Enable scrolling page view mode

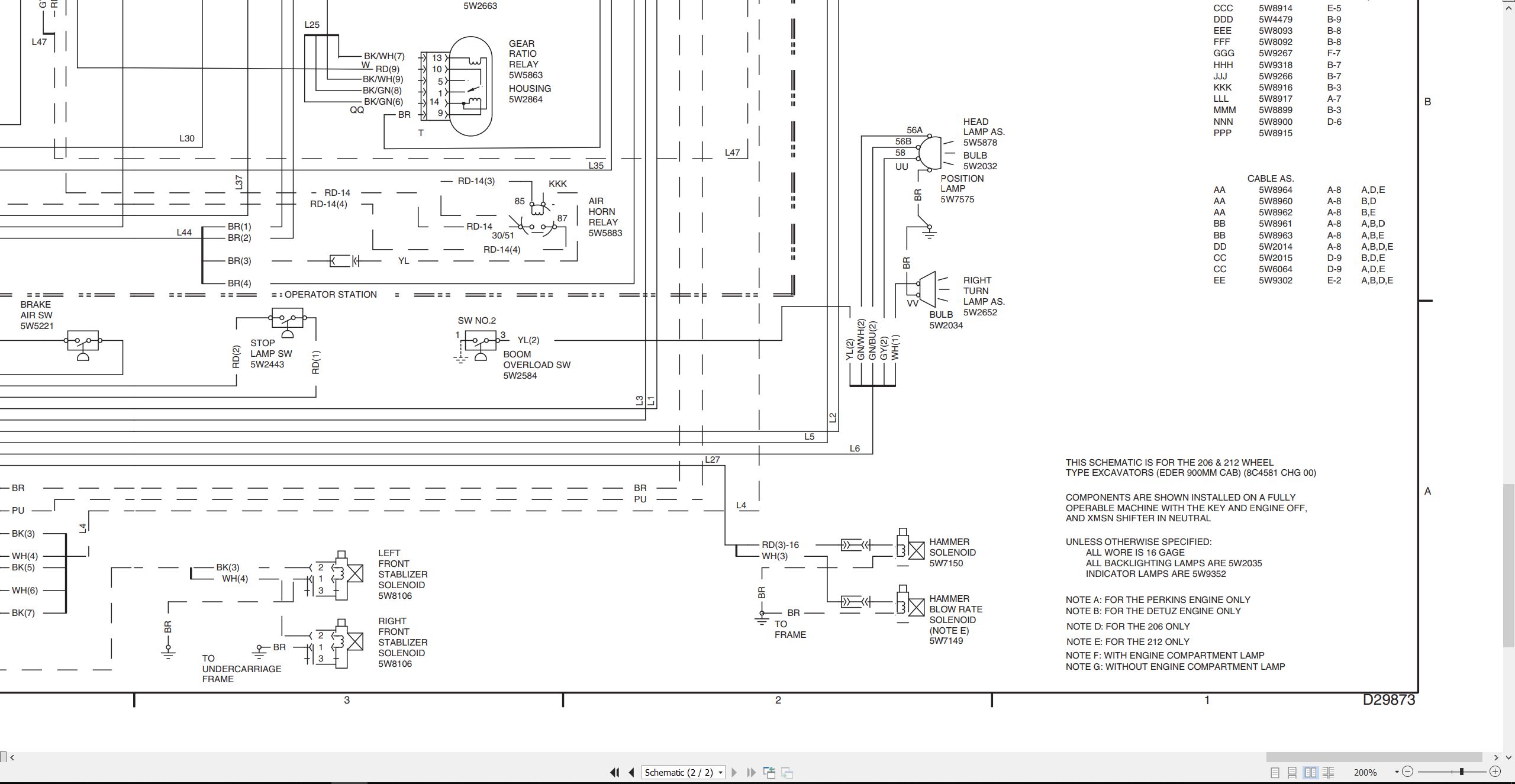(x=1292, y=772)
